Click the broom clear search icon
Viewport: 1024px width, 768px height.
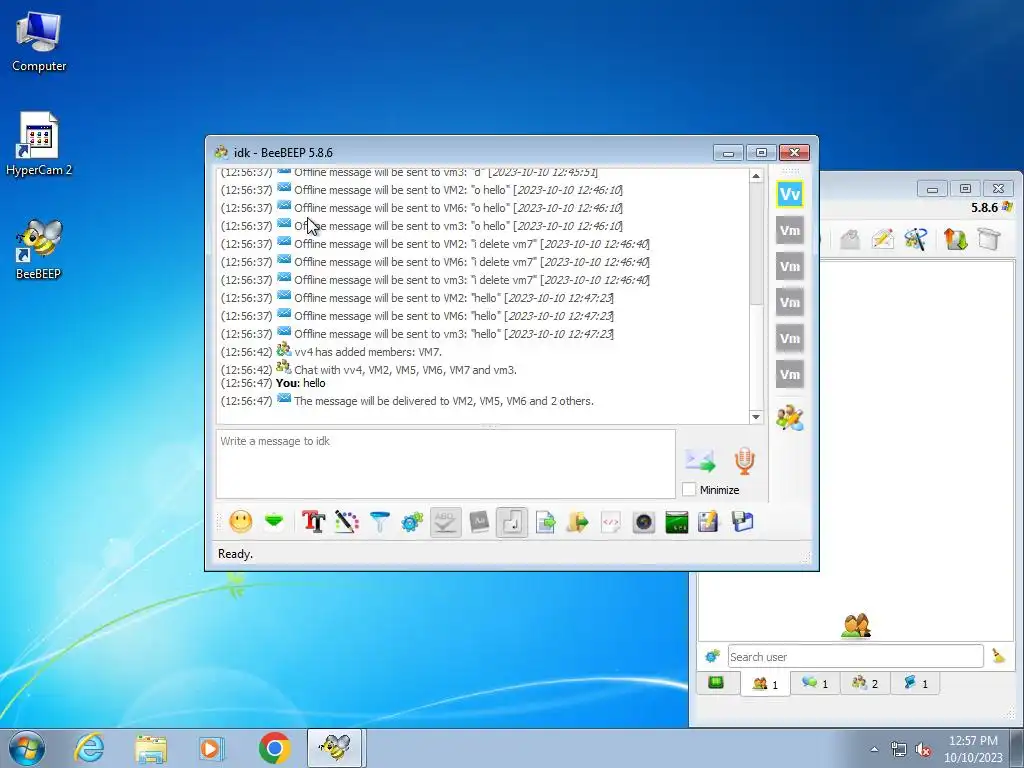(999, 656)
